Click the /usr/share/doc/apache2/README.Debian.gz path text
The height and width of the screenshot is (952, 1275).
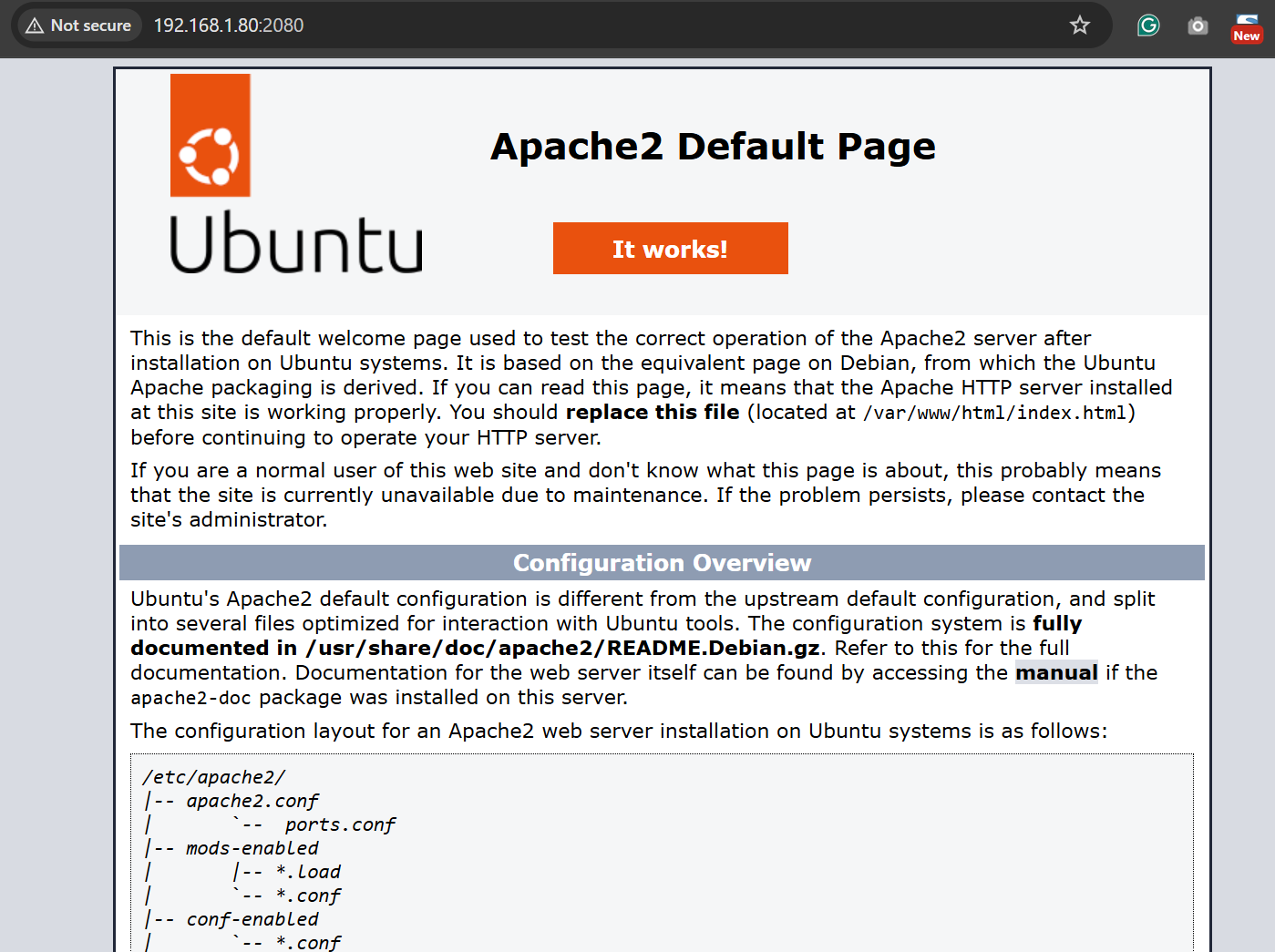click(x=563, y=648)
